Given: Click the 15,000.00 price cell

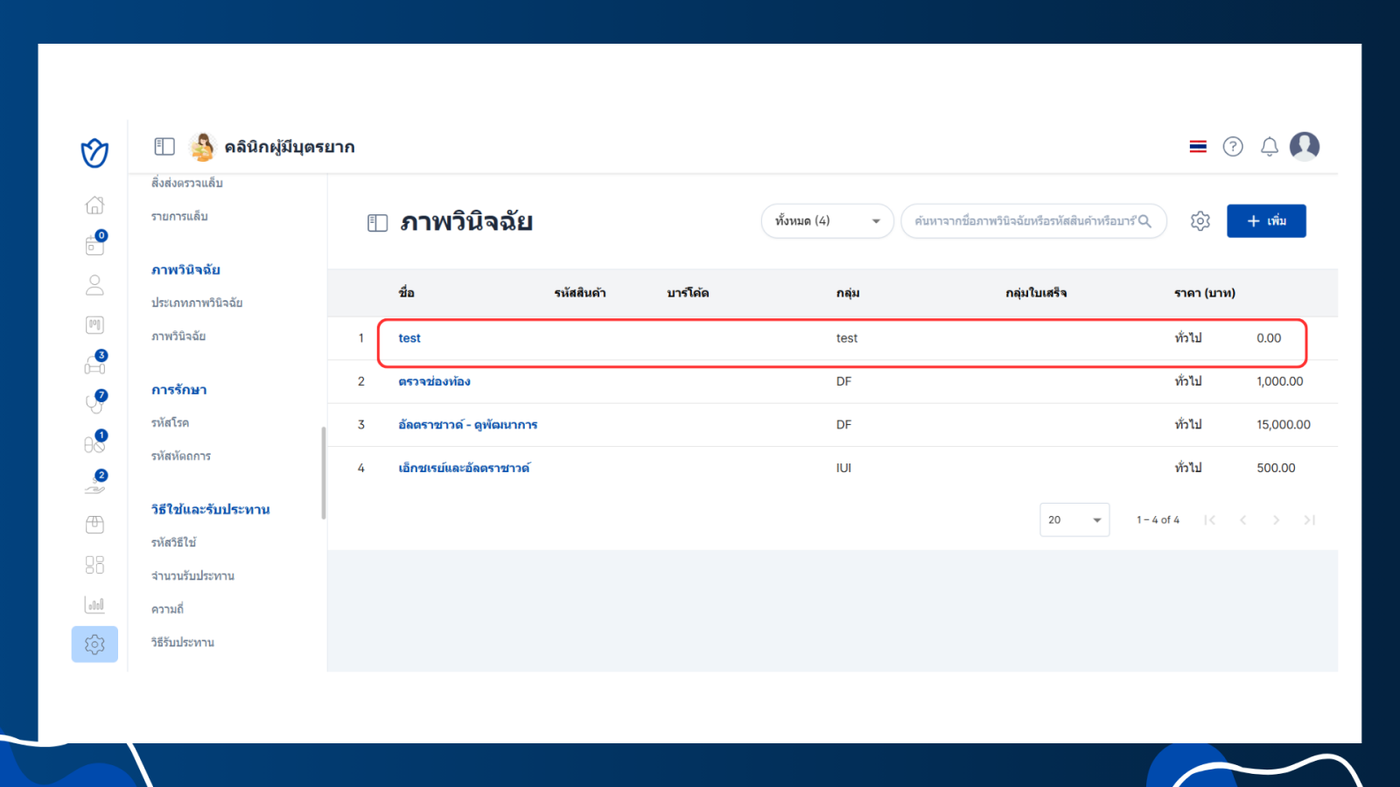Looking at the screenshot, I should 1283,424.
